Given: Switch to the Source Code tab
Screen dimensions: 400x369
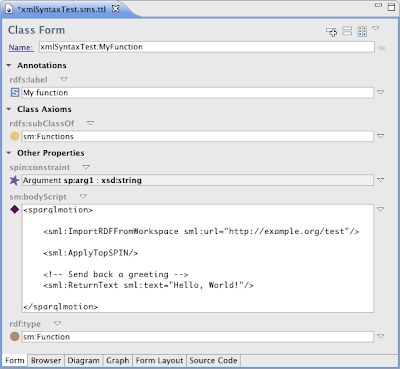Looking at the screenshot, I should click(x=213, y=361).
